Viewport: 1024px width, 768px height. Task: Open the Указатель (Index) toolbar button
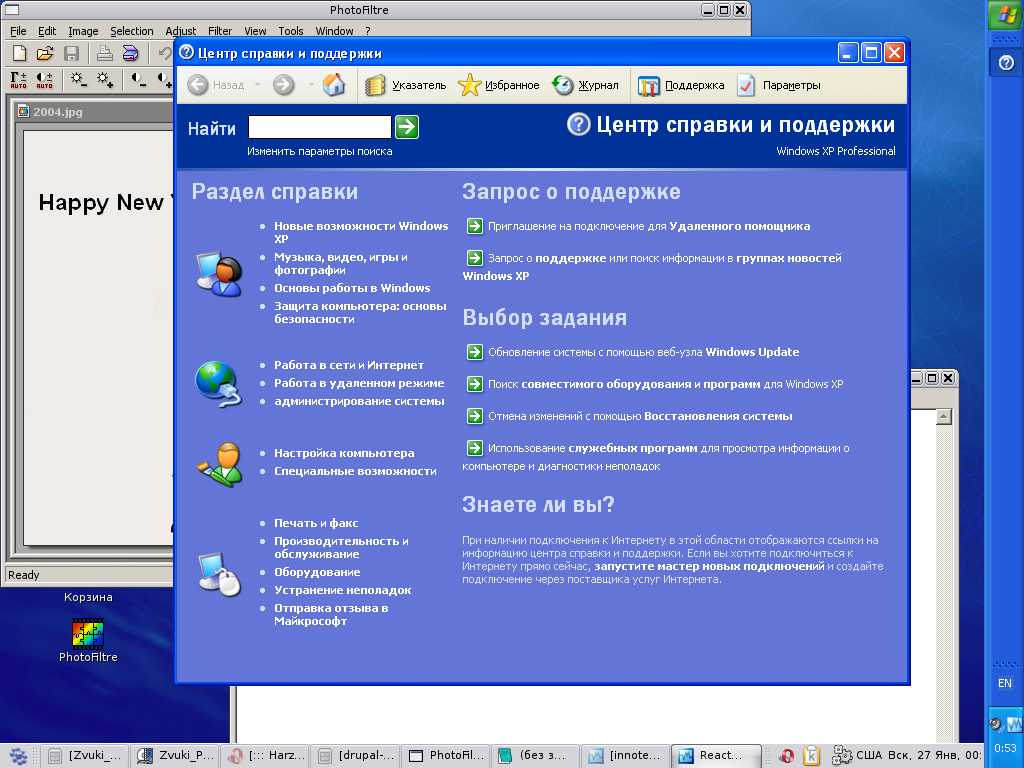(x=405, y=85)
